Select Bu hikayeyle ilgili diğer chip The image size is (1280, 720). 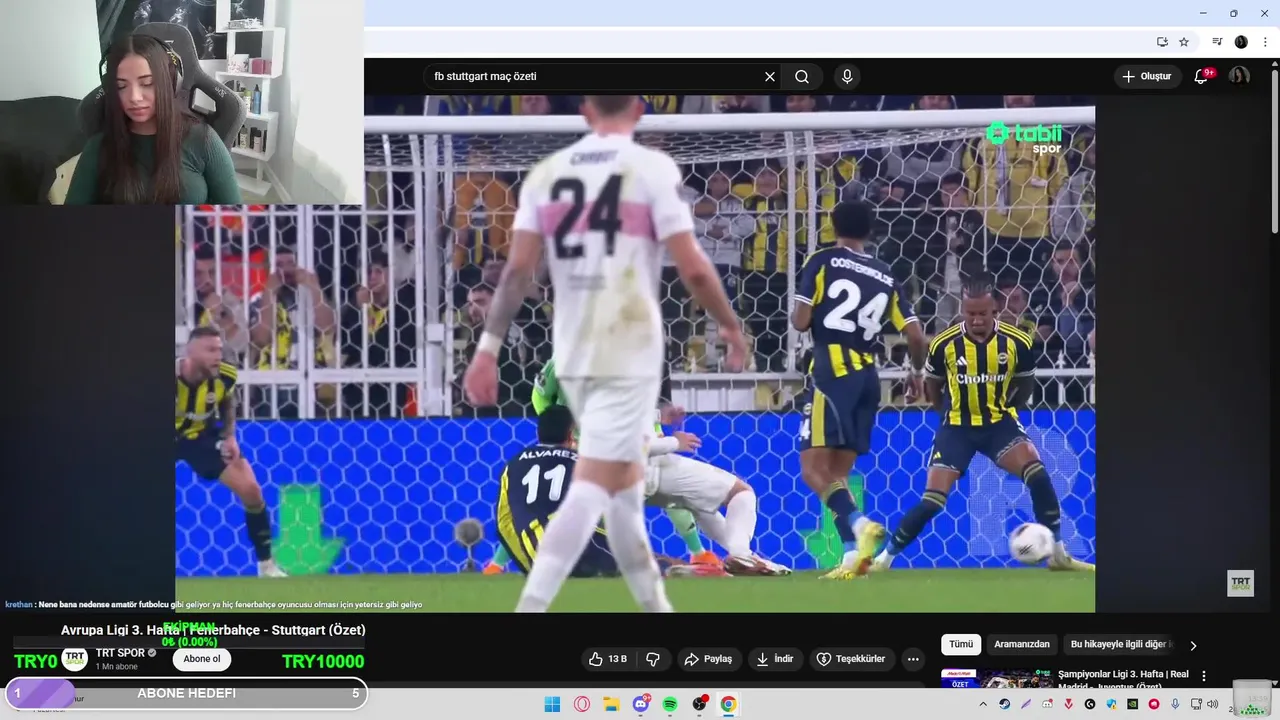1119,645
